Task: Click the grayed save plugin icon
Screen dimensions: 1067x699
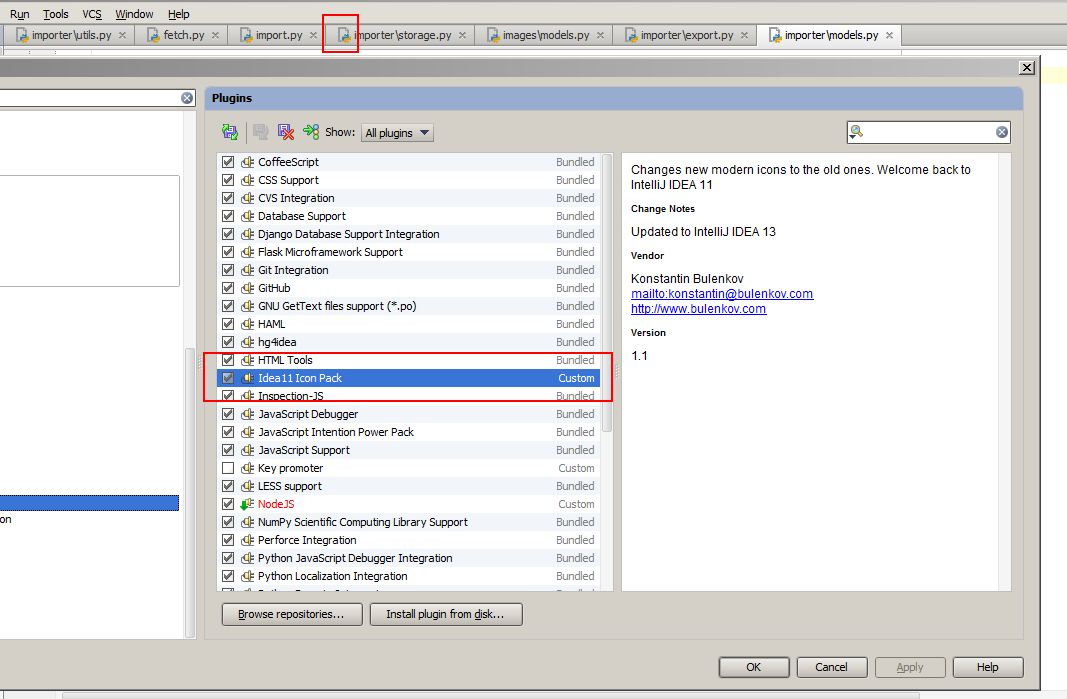Action: click(x=258, y=131)
